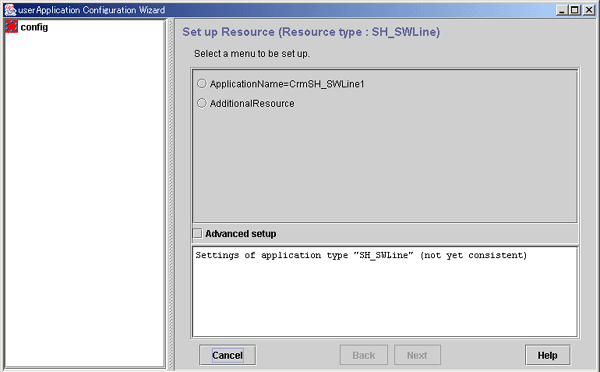Screen dimensions: 600x372
Task: Click the 'Select a menu to be set up.' text
Action: click(252, 54)
